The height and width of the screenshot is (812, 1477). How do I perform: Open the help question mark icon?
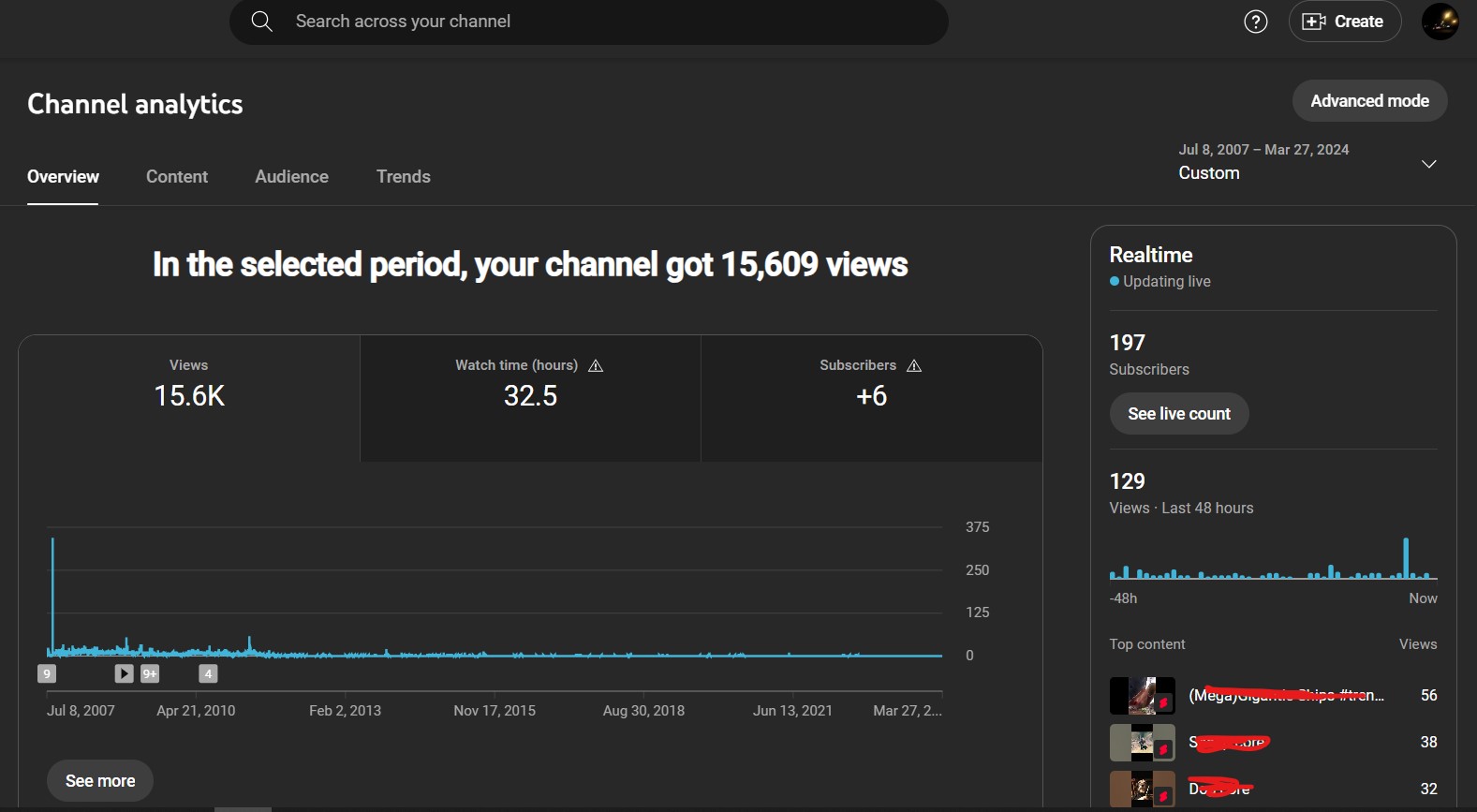(x=1255, y=22)
